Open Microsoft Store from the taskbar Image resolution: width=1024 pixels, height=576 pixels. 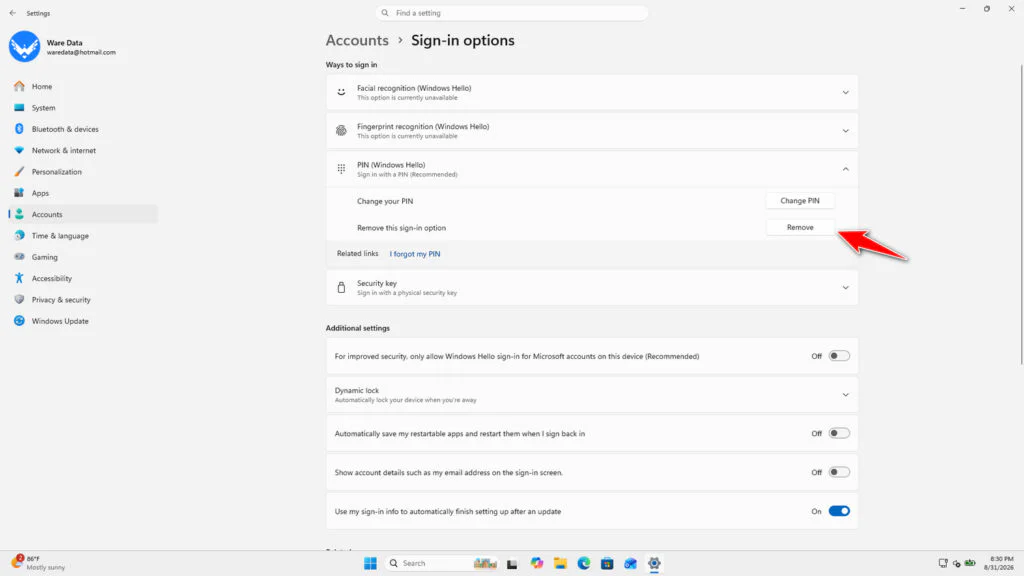607,563
